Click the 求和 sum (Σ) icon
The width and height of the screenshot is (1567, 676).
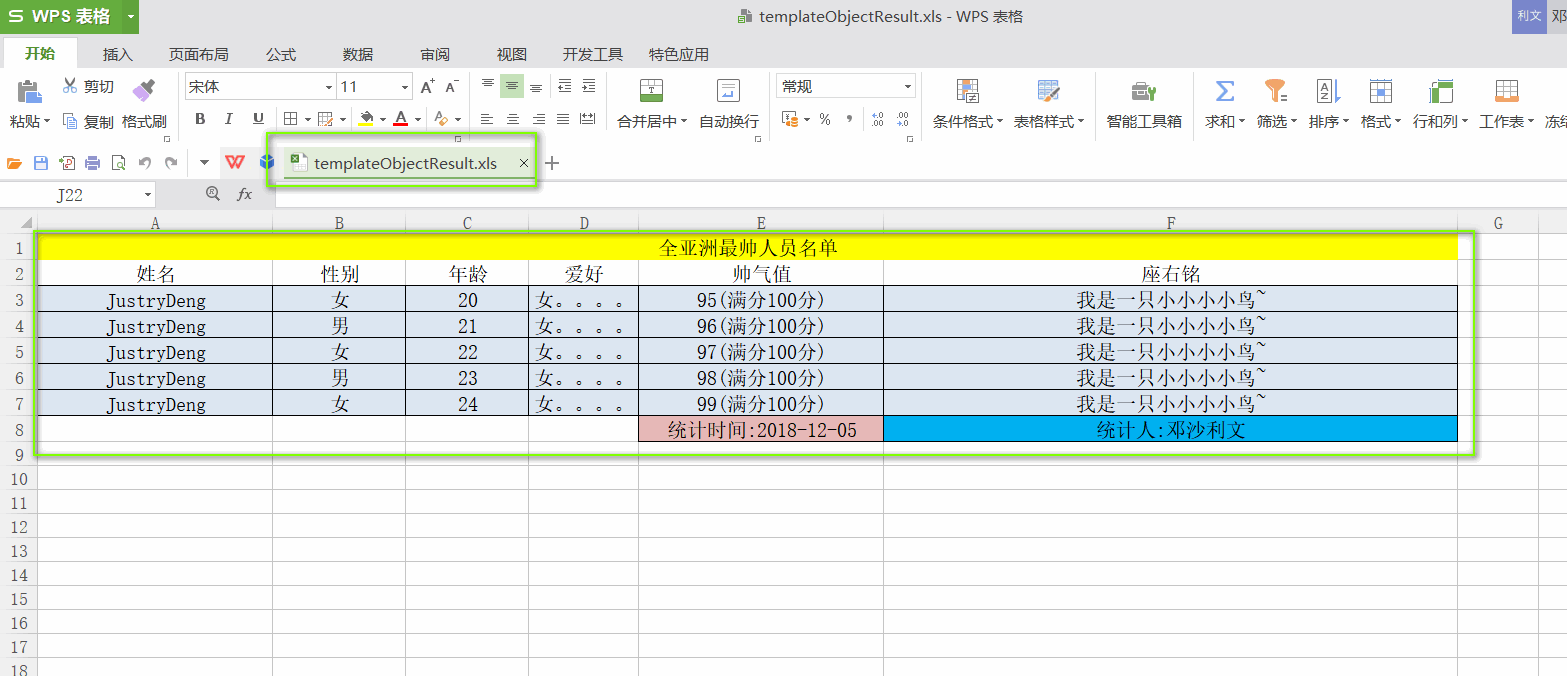point(1223,90)
